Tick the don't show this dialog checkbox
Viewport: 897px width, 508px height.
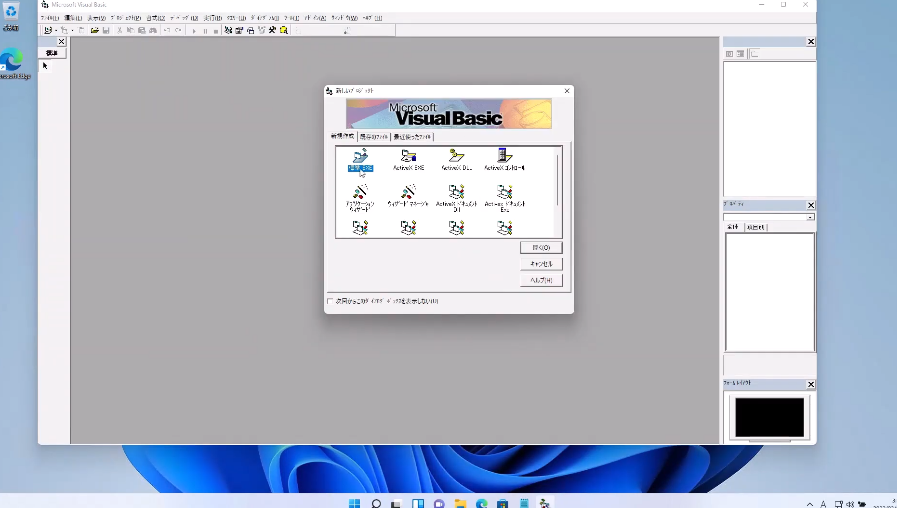pos(330,301)
